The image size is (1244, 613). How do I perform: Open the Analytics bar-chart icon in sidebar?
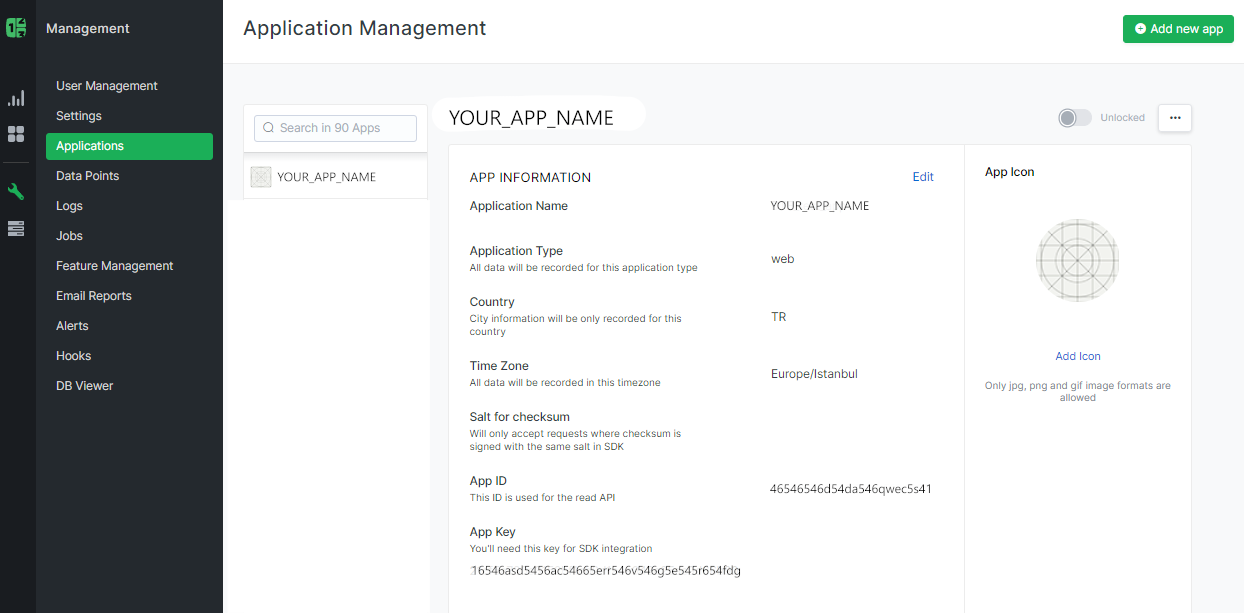point(15,98)
